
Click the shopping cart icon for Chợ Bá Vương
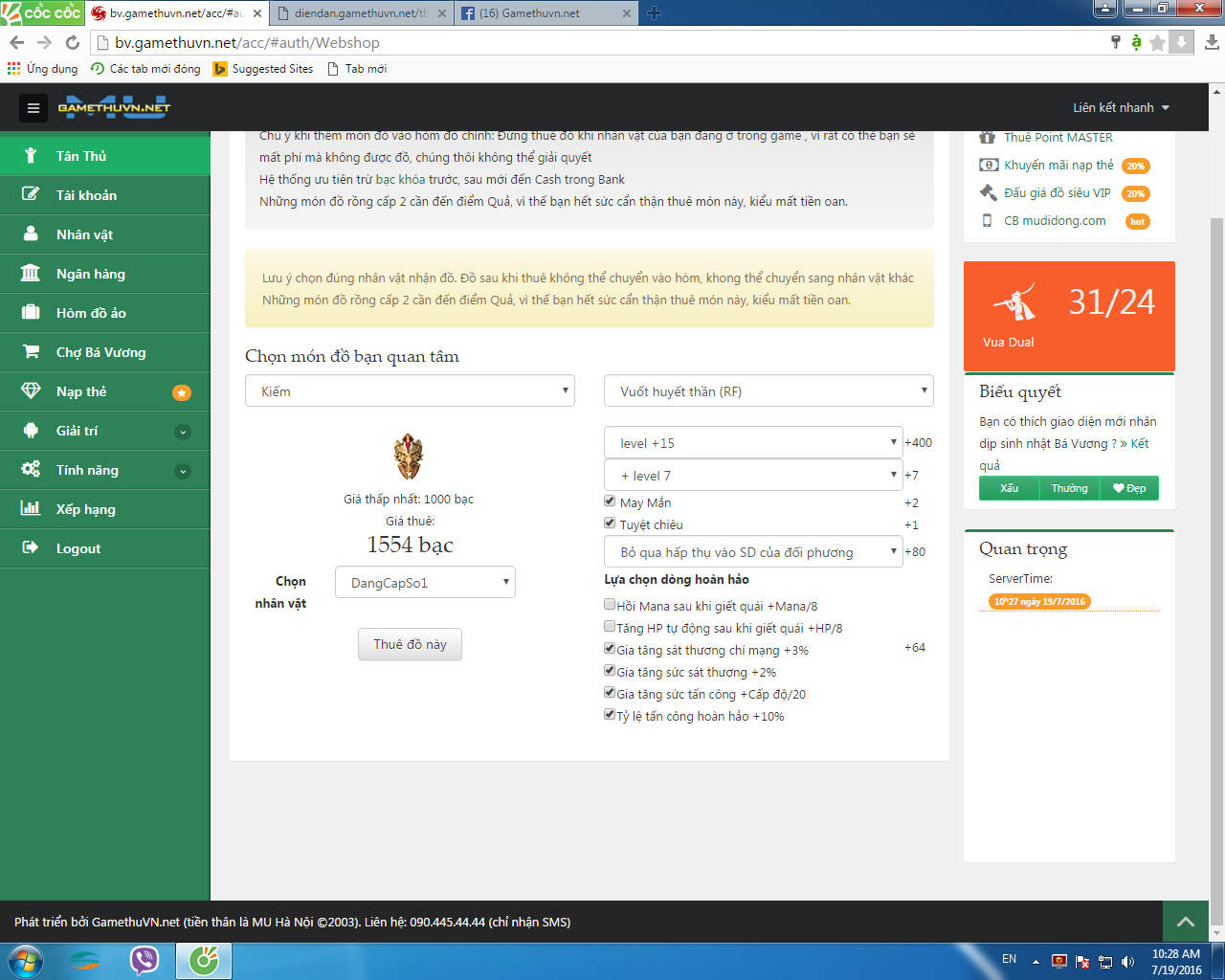(x=31, y=352)
